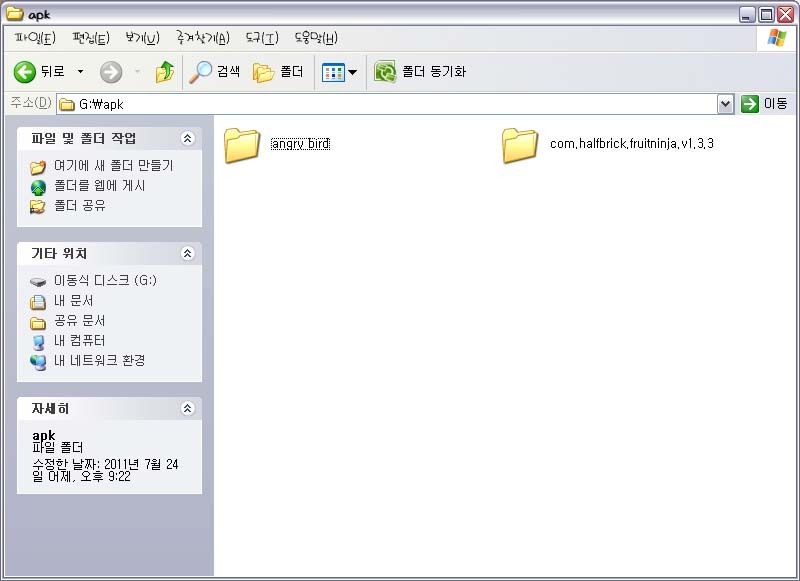Image resolution: width=800 pixels, height=581 pixels.
Task: Open the Help (도움말) menu
Action: (316, 38)
